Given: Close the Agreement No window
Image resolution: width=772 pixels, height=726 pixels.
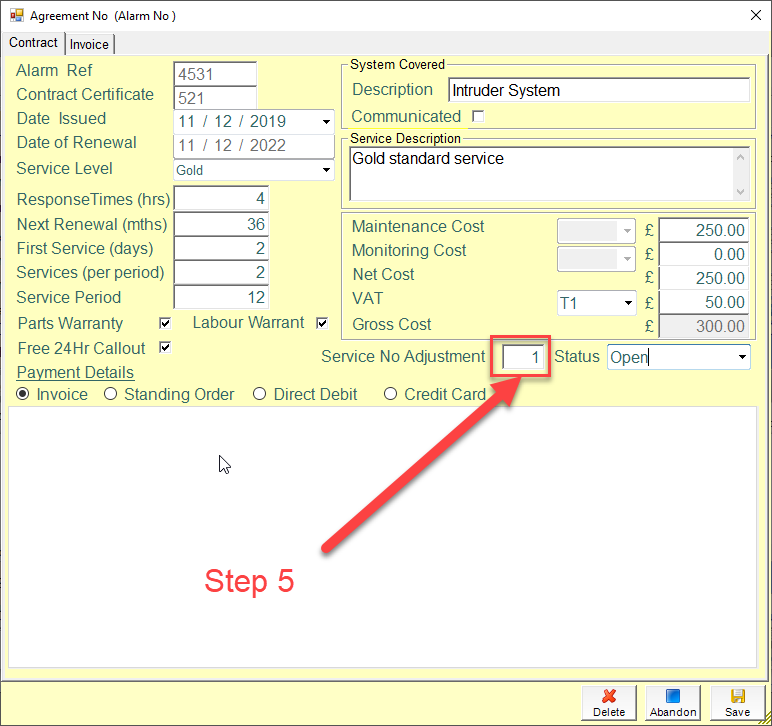Looking at the screenshot, I should tap(756, 15).
